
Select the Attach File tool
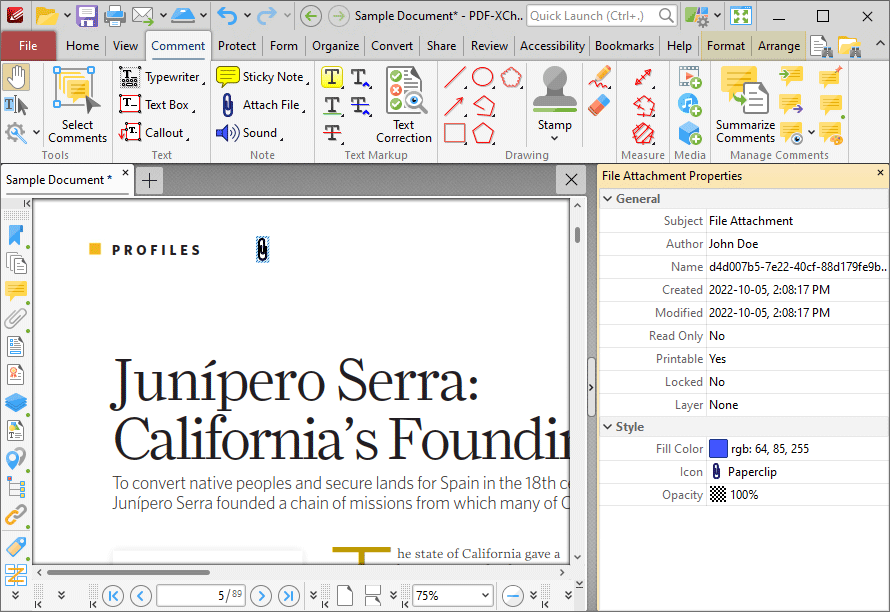coord(262,104)
